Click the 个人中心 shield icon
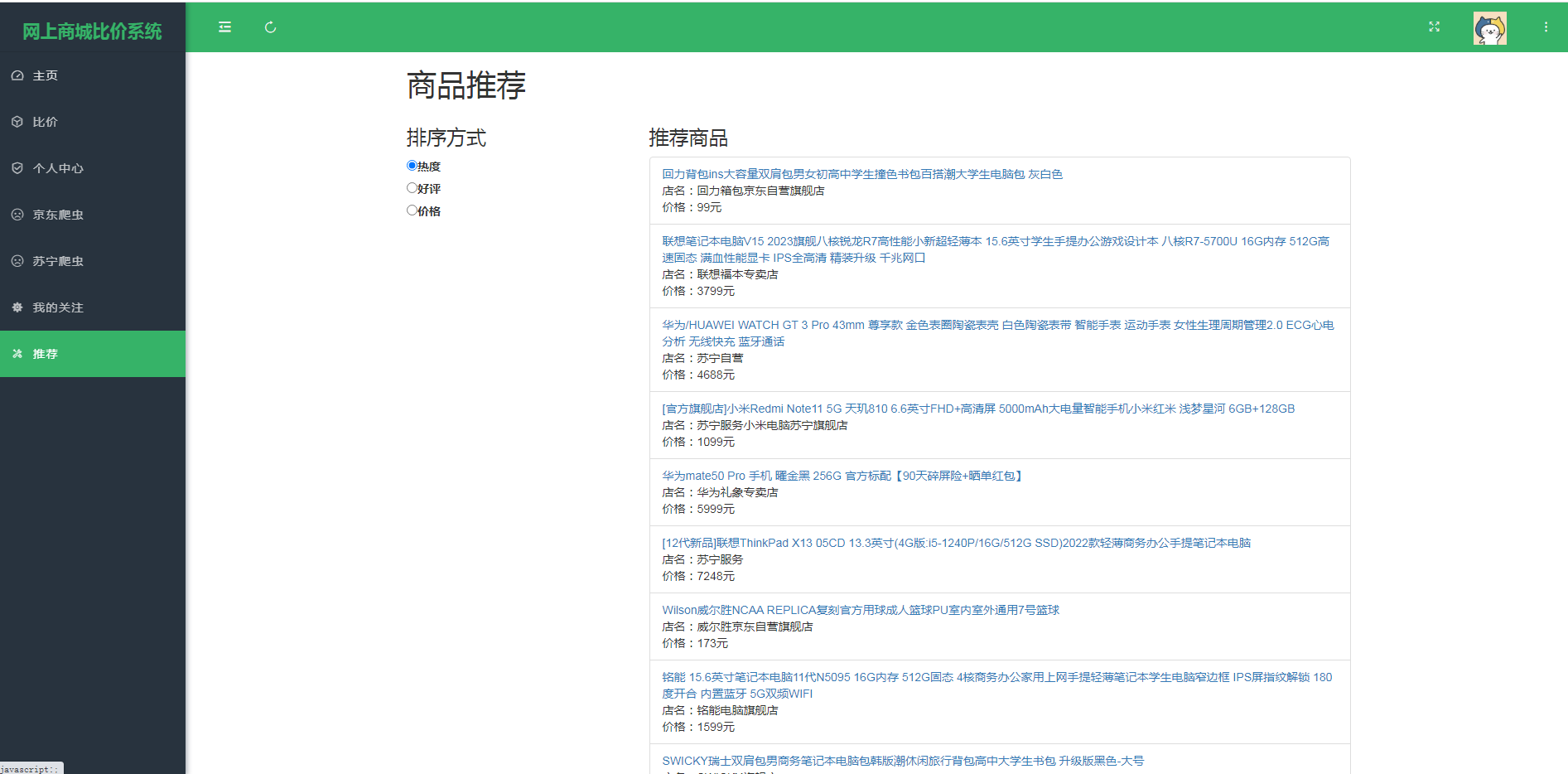The height and width of the screenshot is (774, 1568). point(17,168)
